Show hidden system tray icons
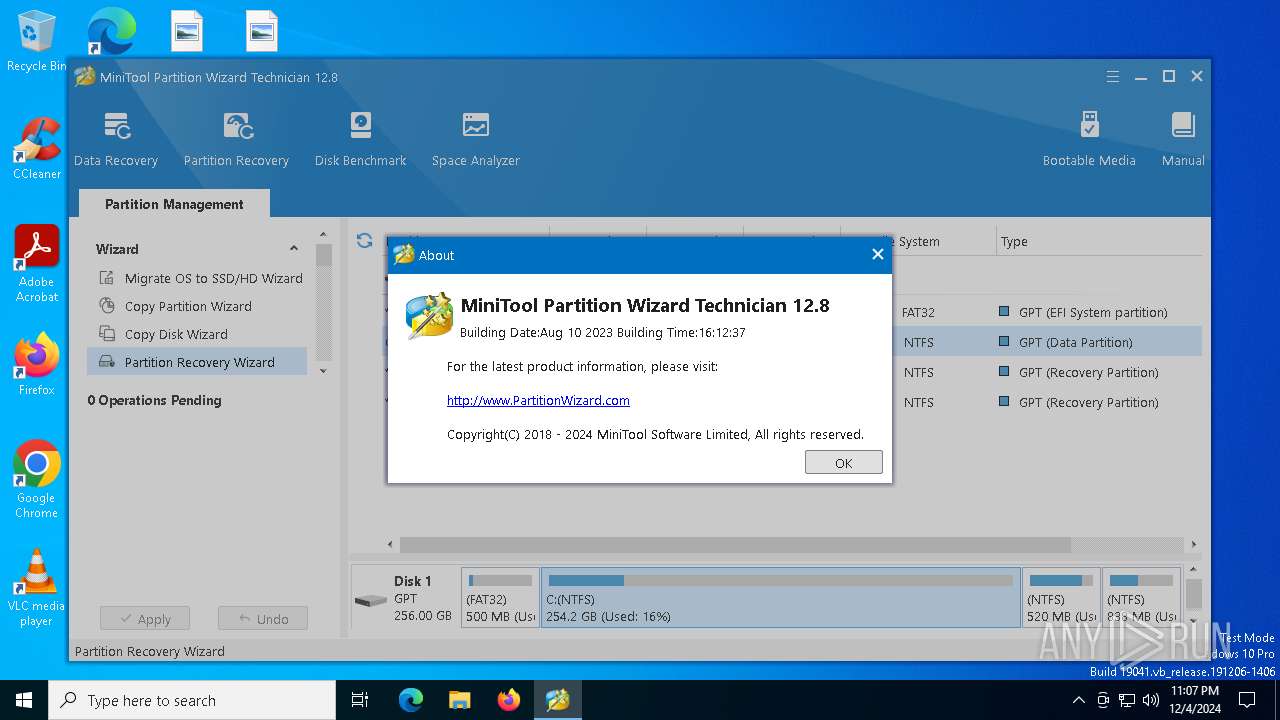The width and height of the screenshot is (1280, 720). (1079, 700)
